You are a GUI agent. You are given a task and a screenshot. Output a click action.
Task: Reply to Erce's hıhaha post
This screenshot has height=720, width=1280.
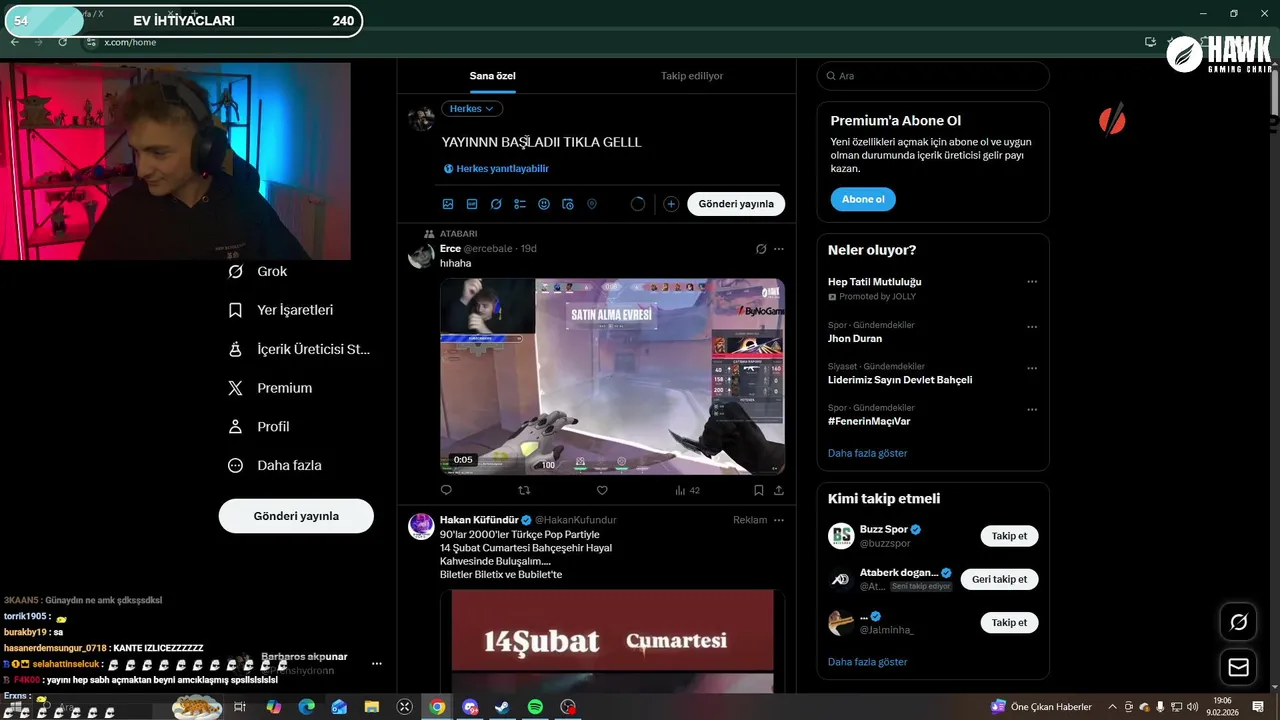pyautogui.click(x=446, y=490)
